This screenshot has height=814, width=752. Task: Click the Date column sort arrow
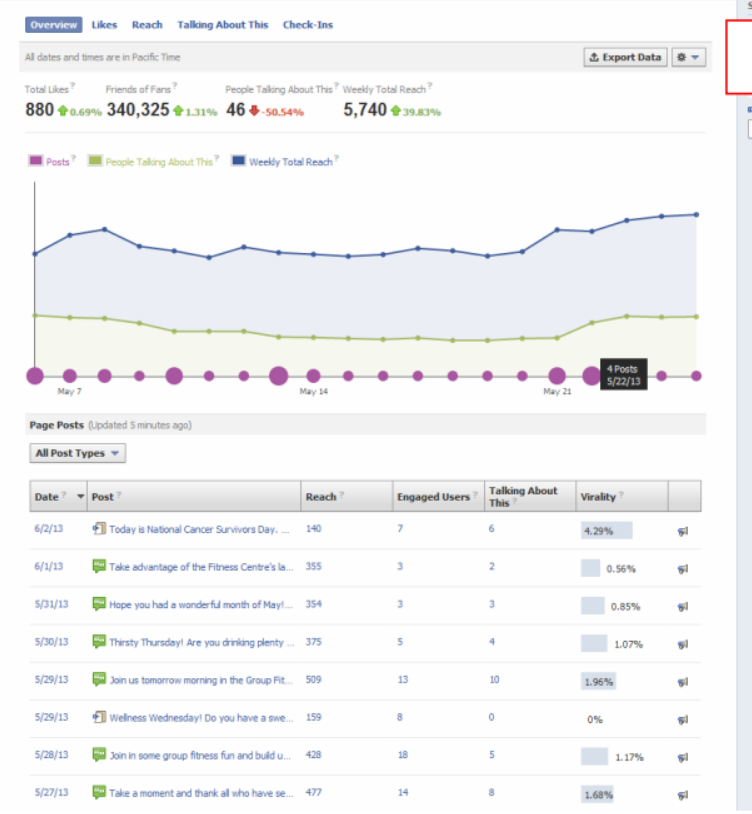[x=81, y=496]
